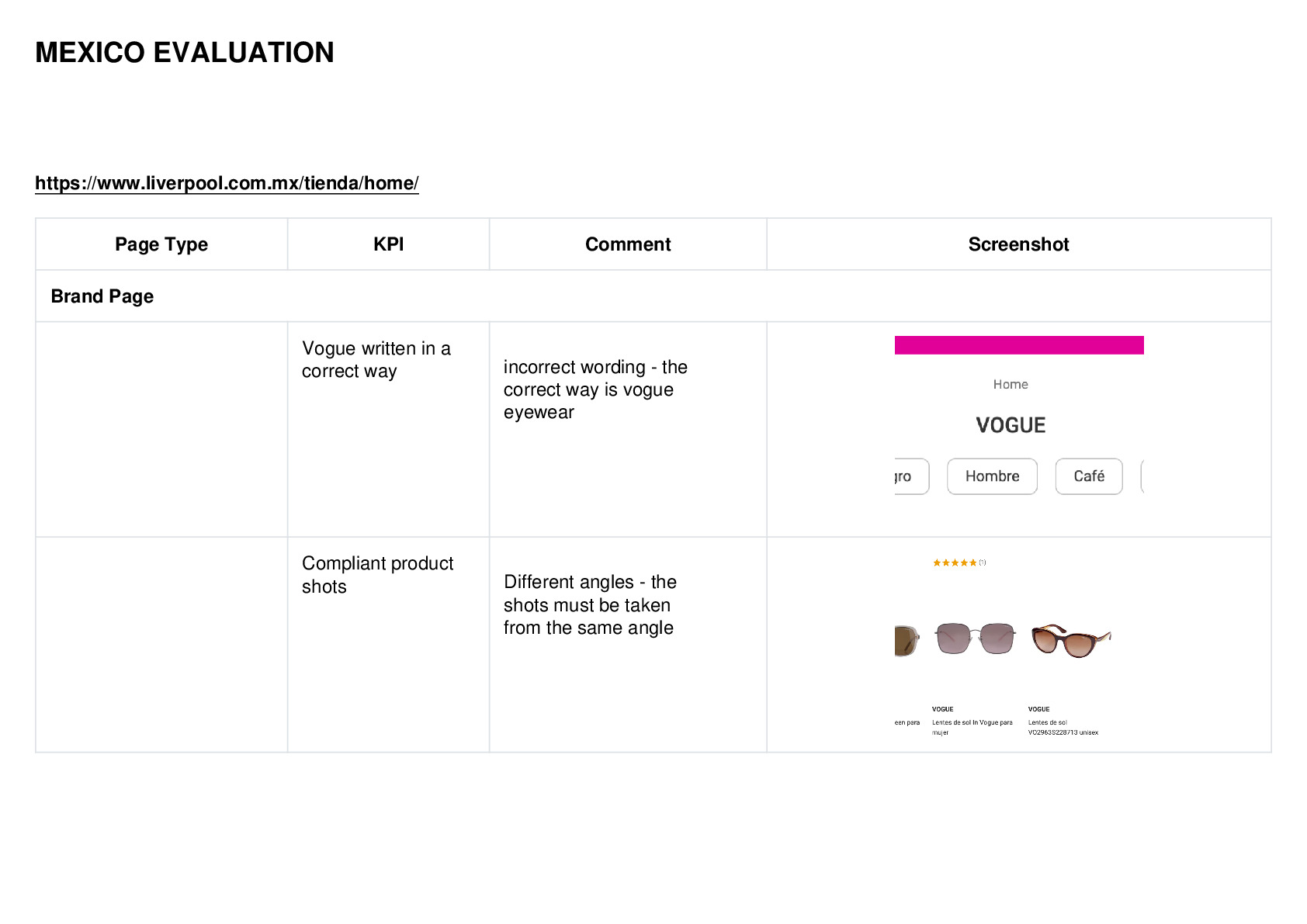Click the magenta banner bar
This screenshot has width=1307, height=924.
pyautogui.click(x=1019, y=345)
